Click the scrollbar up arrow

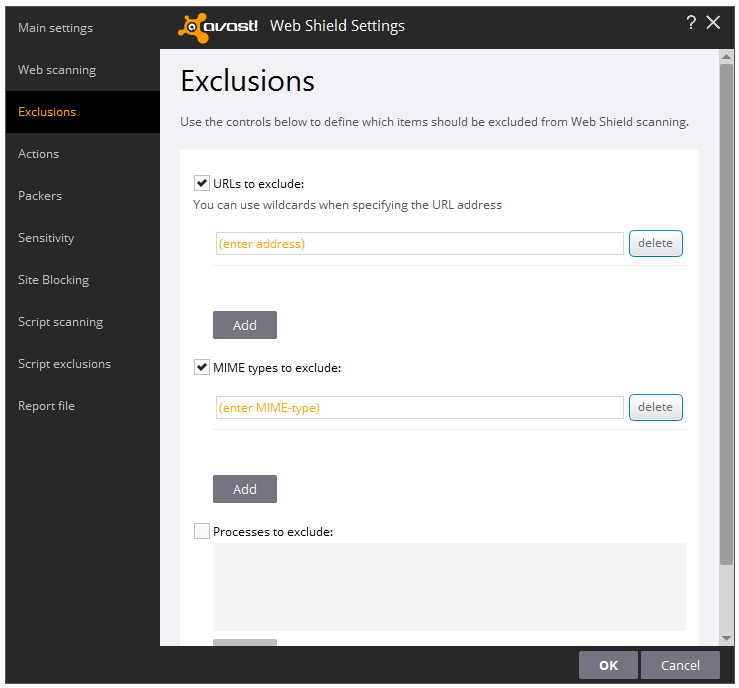(726, 57)
